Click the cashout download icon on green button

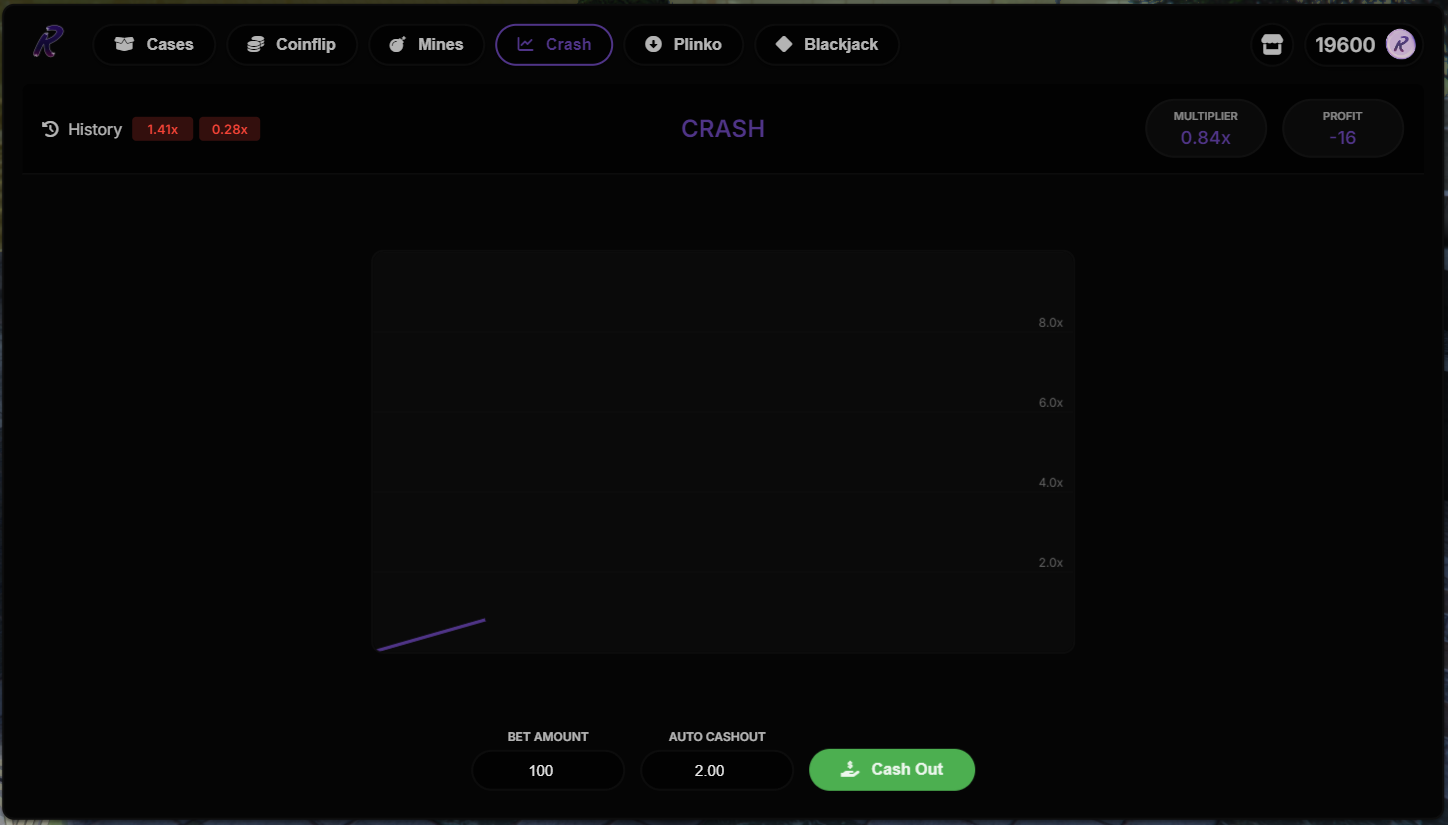click(x=850, y=769)
